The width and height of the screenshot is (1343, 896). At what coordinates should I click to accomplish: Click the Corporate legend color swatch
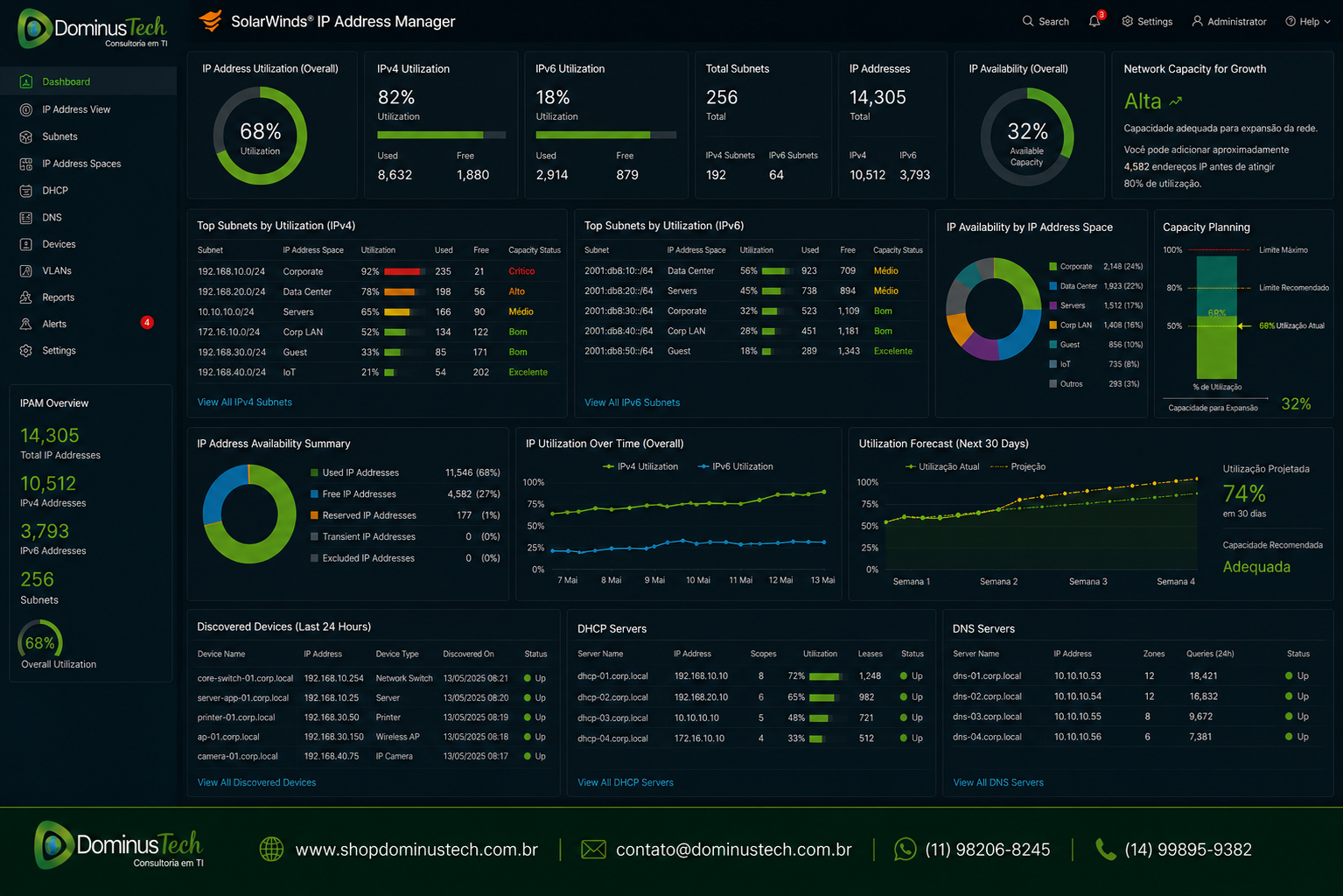click(x=1053, y=266)
